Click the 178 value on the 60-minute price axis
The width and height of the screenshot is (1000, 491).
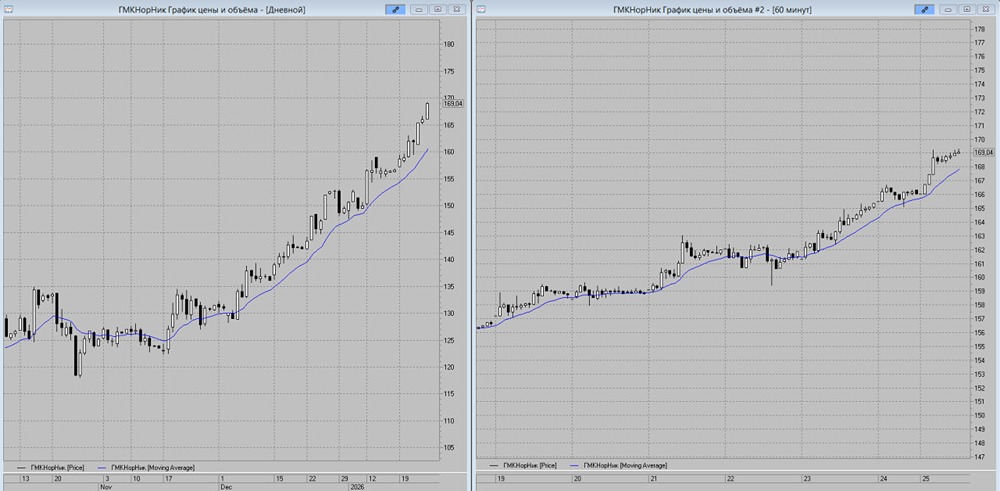tap(979, 29)
